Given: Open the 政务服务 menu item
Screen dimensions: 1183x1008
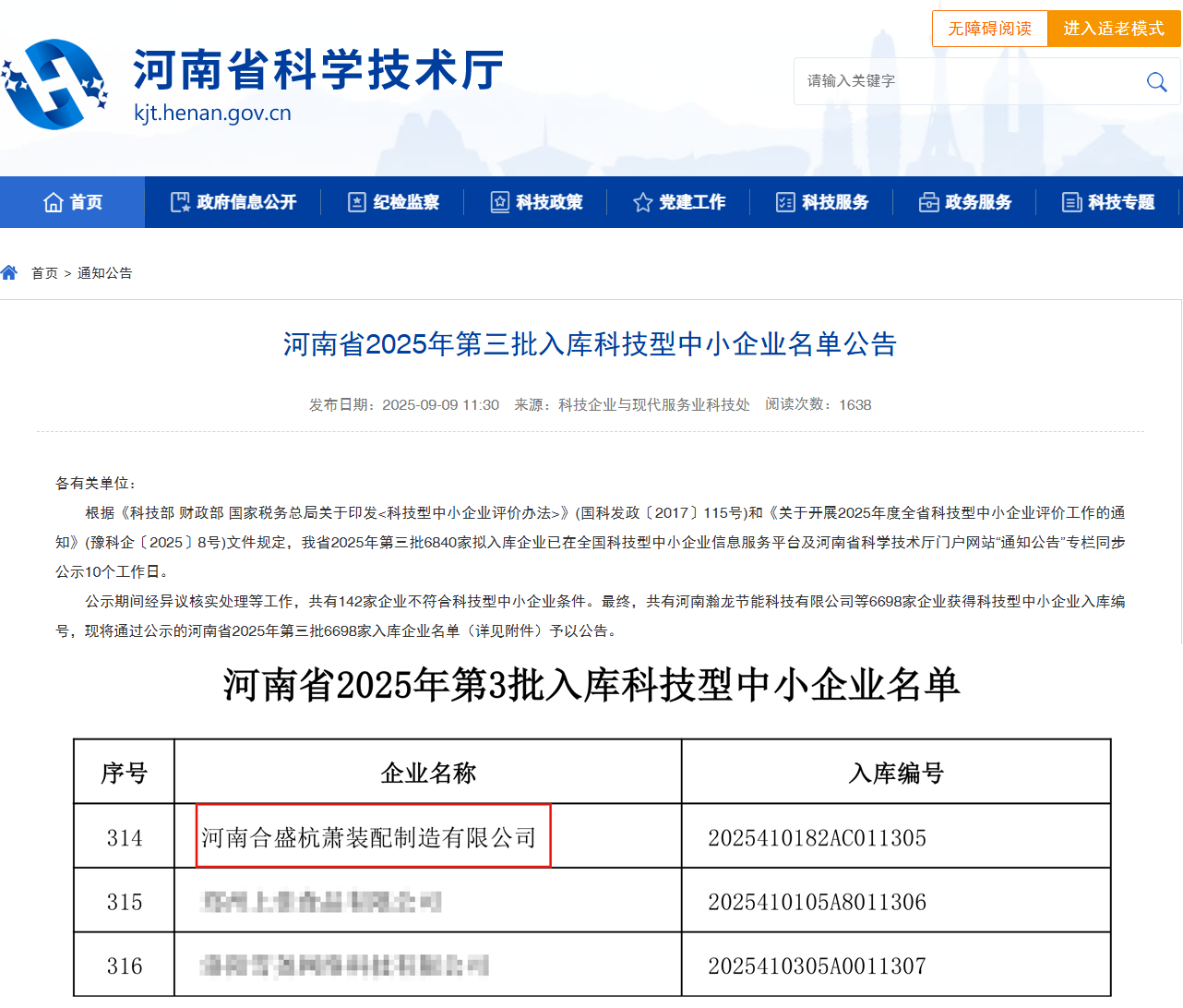Looking at the screenshot, I should (978, 202).
